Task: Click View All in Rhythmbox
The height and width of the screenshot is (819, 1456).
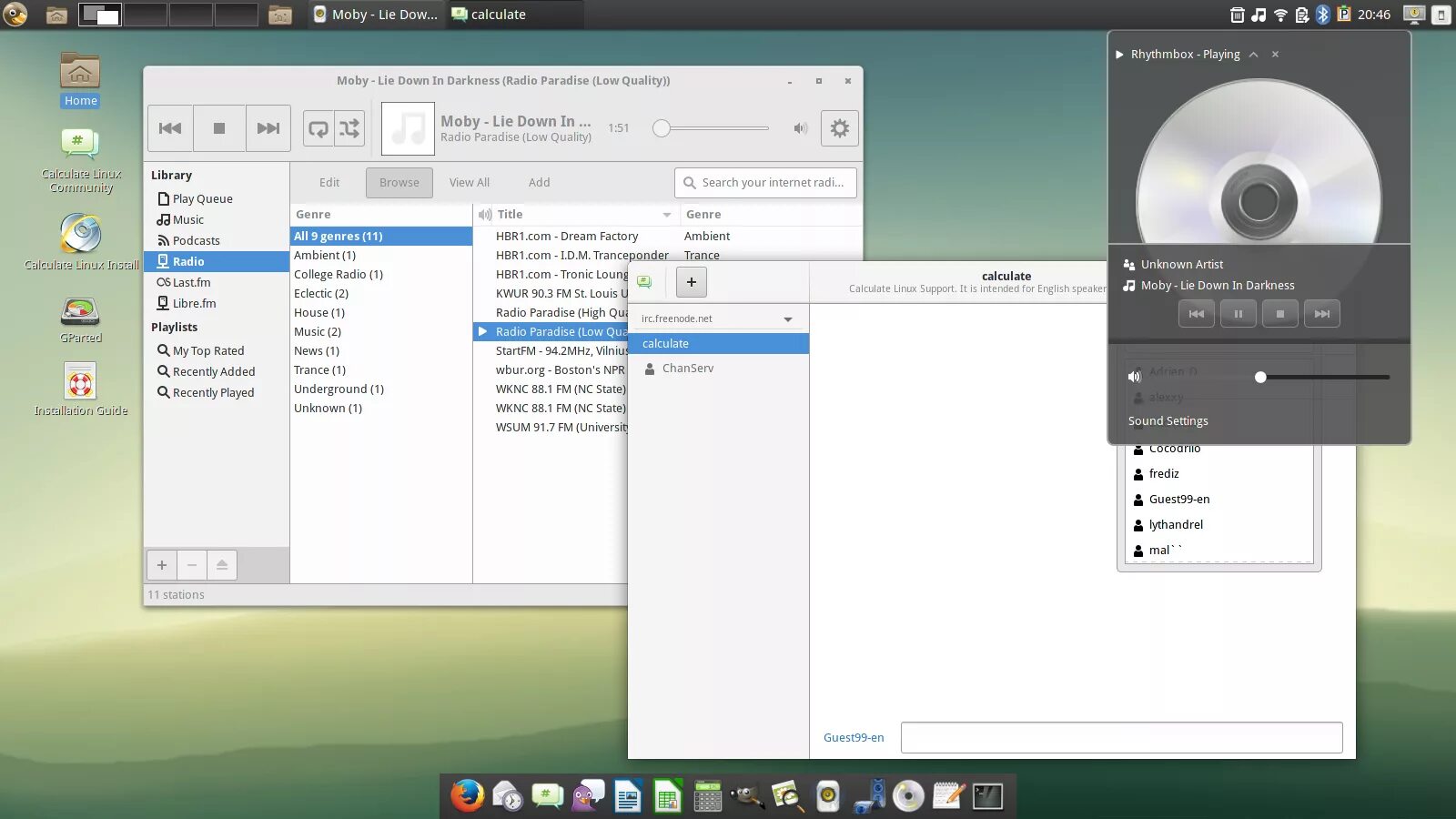Action: tap(470, 182)
